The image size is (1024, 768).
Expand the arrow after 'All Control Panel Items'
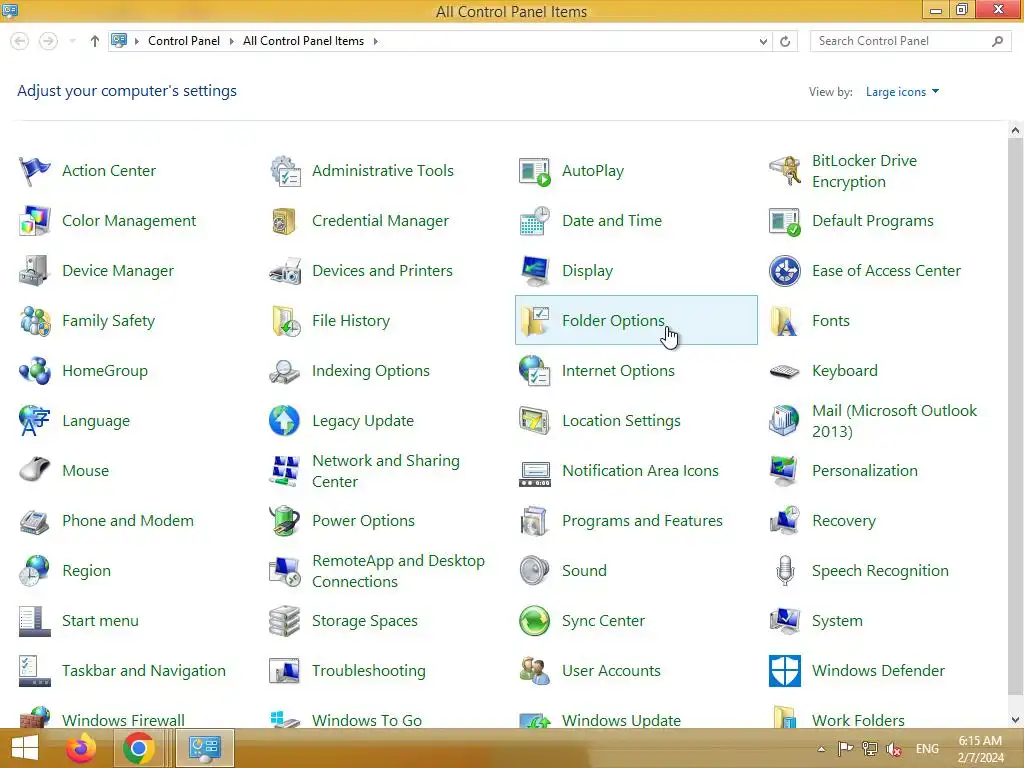click(376, 41)
